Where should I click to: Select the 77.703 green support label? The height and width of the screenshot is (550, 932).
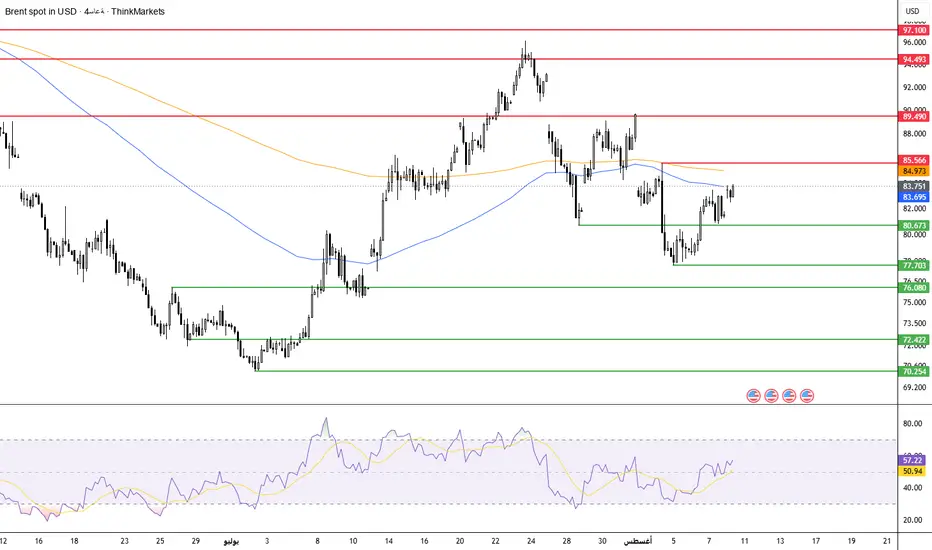(x=914, y=265)
